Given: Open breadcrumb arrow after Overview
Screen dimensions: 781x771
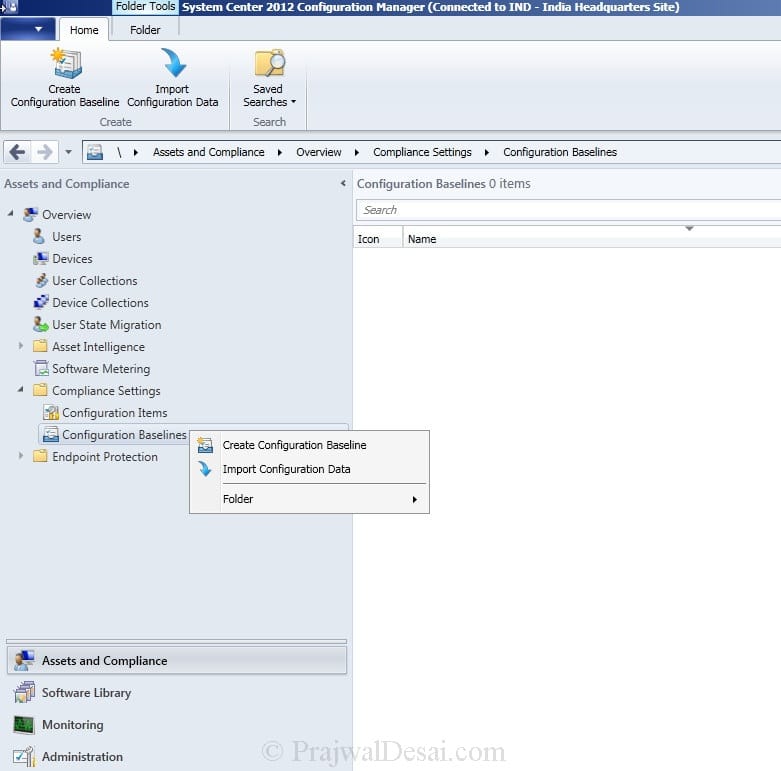Looking at the screenshot, I should pyautogui.click(x=357, y=152).
